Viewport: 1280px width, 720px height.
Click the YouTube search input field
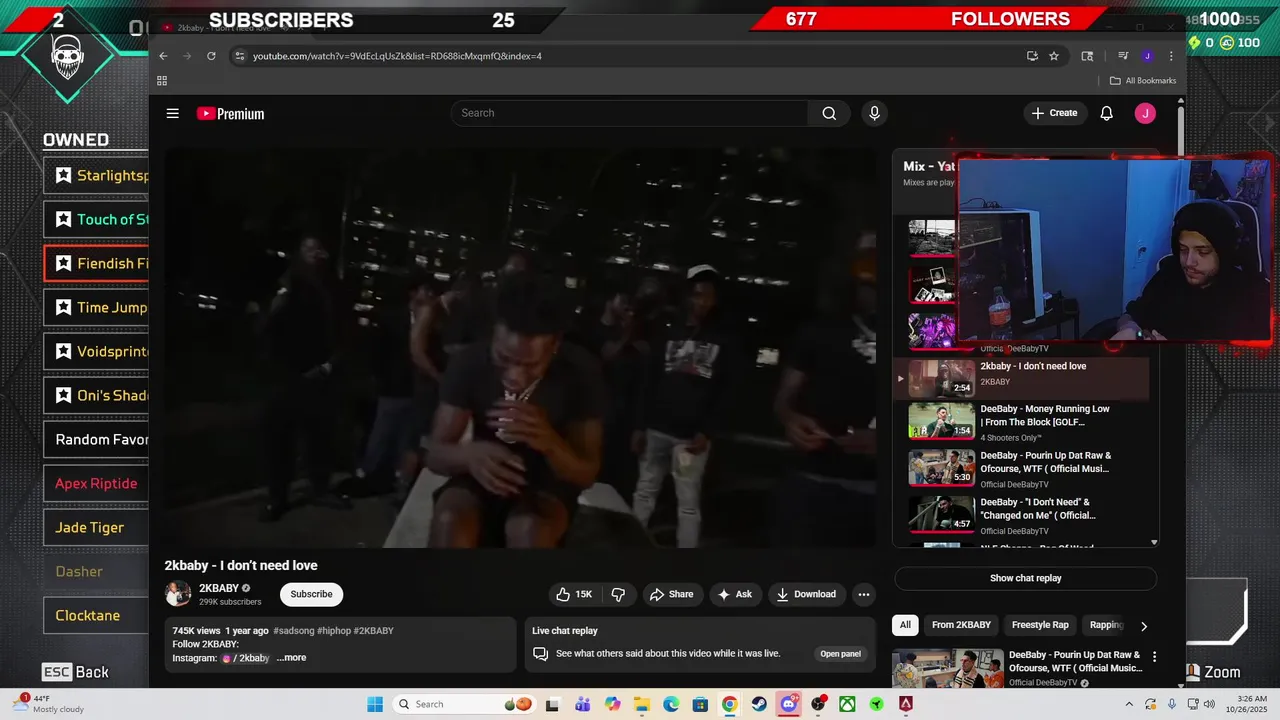pyautogui.click(x=630, y=113)
